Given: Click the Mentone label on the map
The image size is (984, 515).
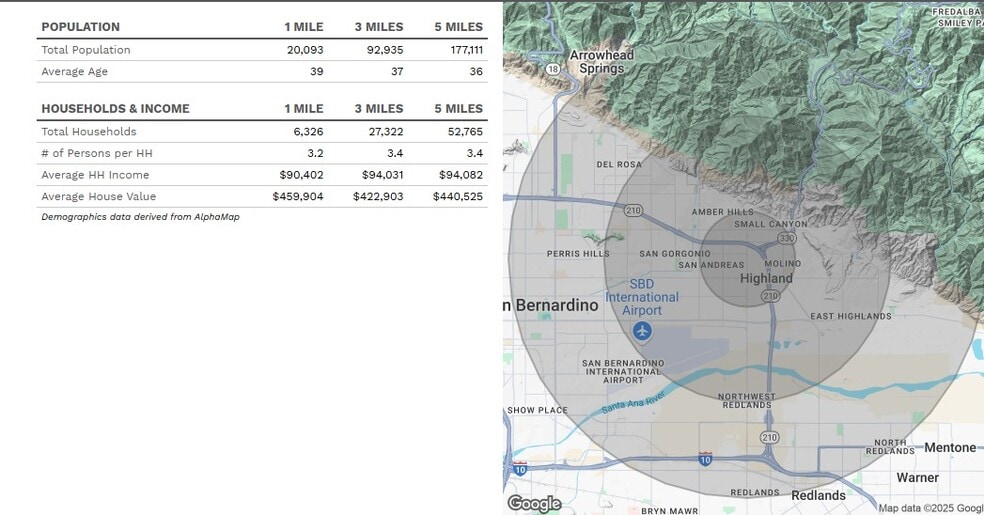Looking at the screenshot, I should (949, 447).
